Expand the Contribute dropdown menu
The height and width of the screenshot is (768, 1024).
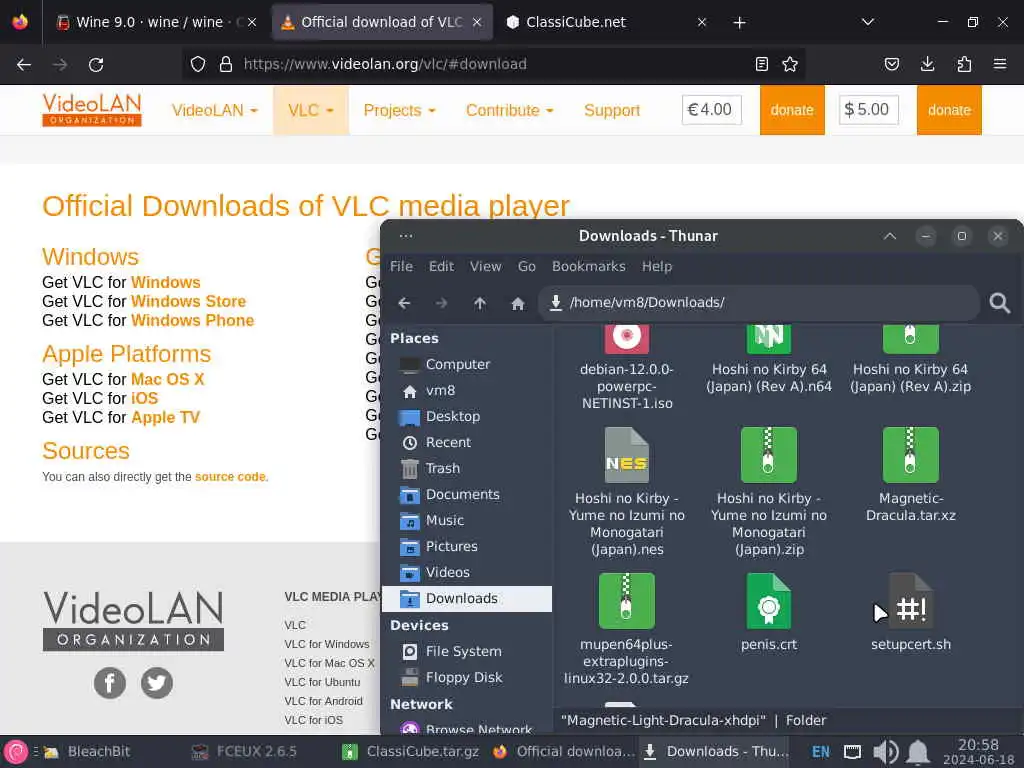pyautogui.click(x=510, y=110)
